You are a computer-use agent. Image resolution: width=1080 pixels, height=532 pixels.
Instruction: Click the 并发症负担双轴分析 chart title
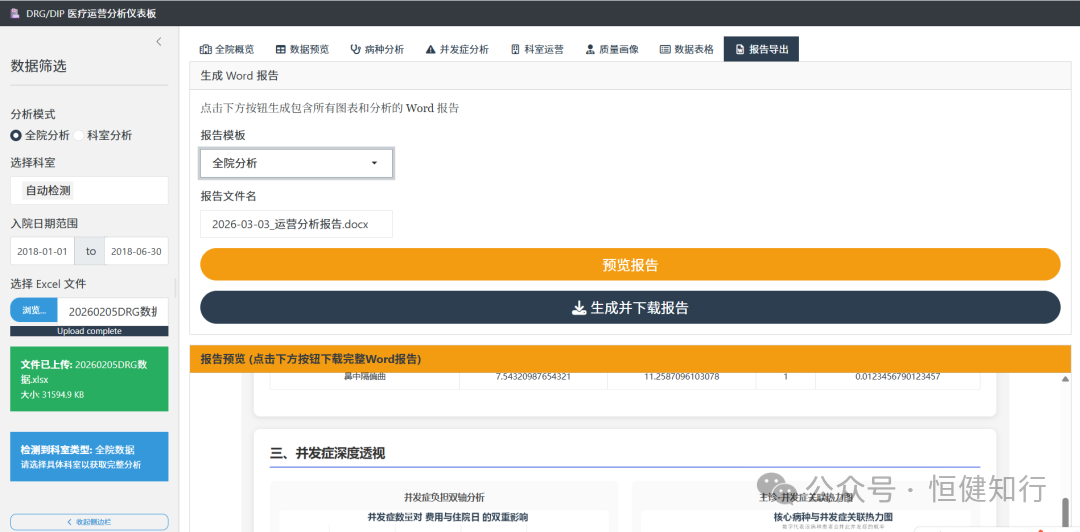click(444, 497)
